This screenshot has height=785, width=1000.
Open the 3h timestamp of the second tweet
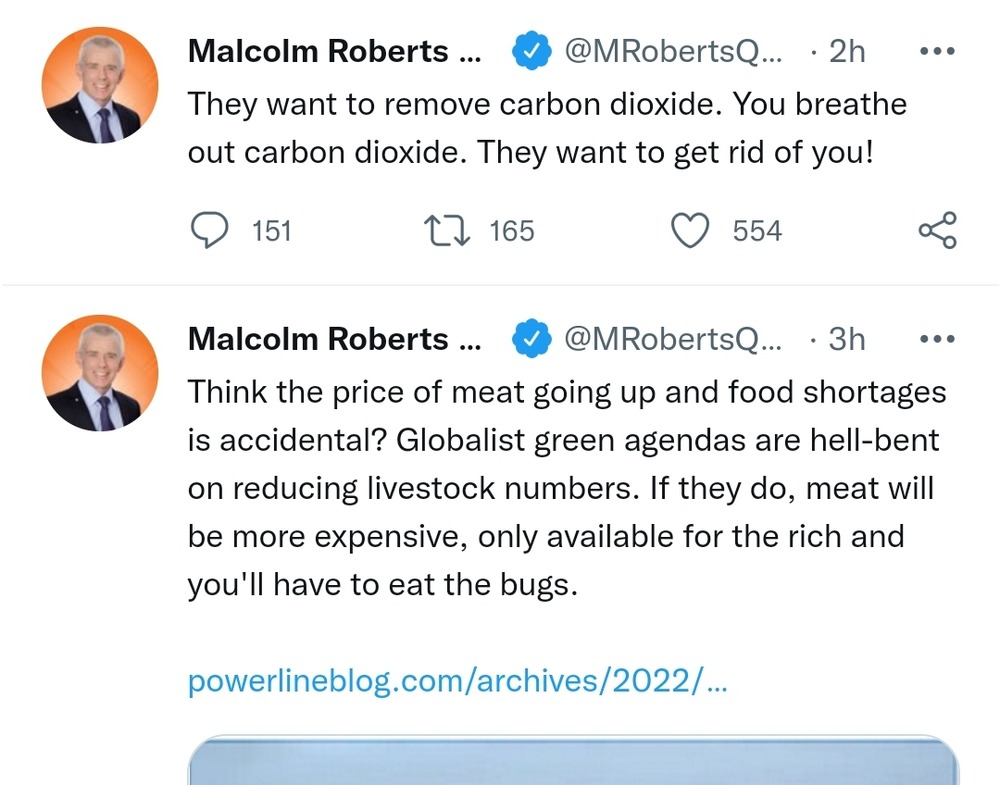click(846, 339)
